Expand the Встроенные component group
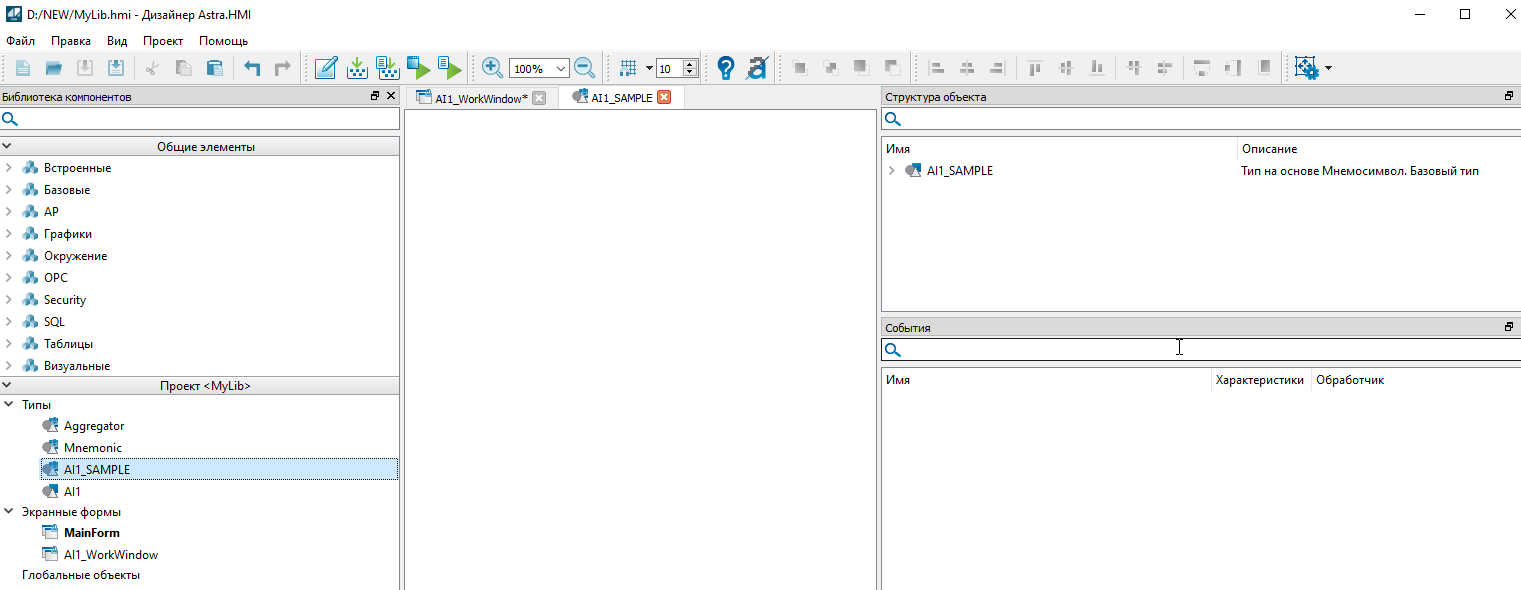1521x590 pixels. (x=9, y=168)
